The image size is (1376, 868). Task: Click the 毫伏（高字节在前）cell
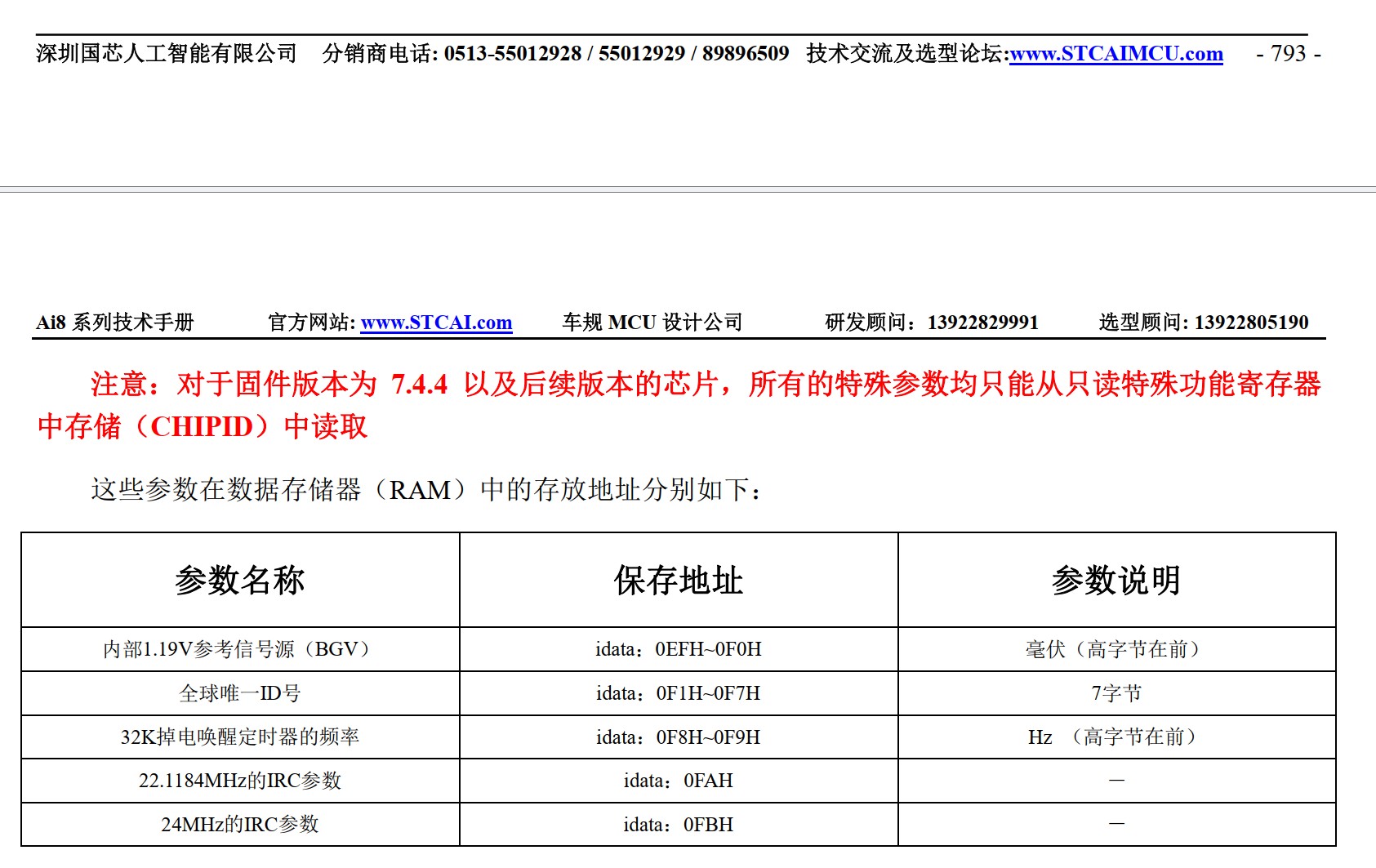[x=1116, y=649]
